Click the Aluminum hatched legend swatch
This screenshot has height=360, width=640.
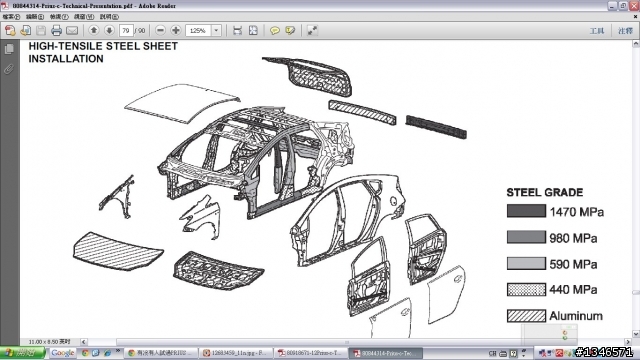[526, 316]
